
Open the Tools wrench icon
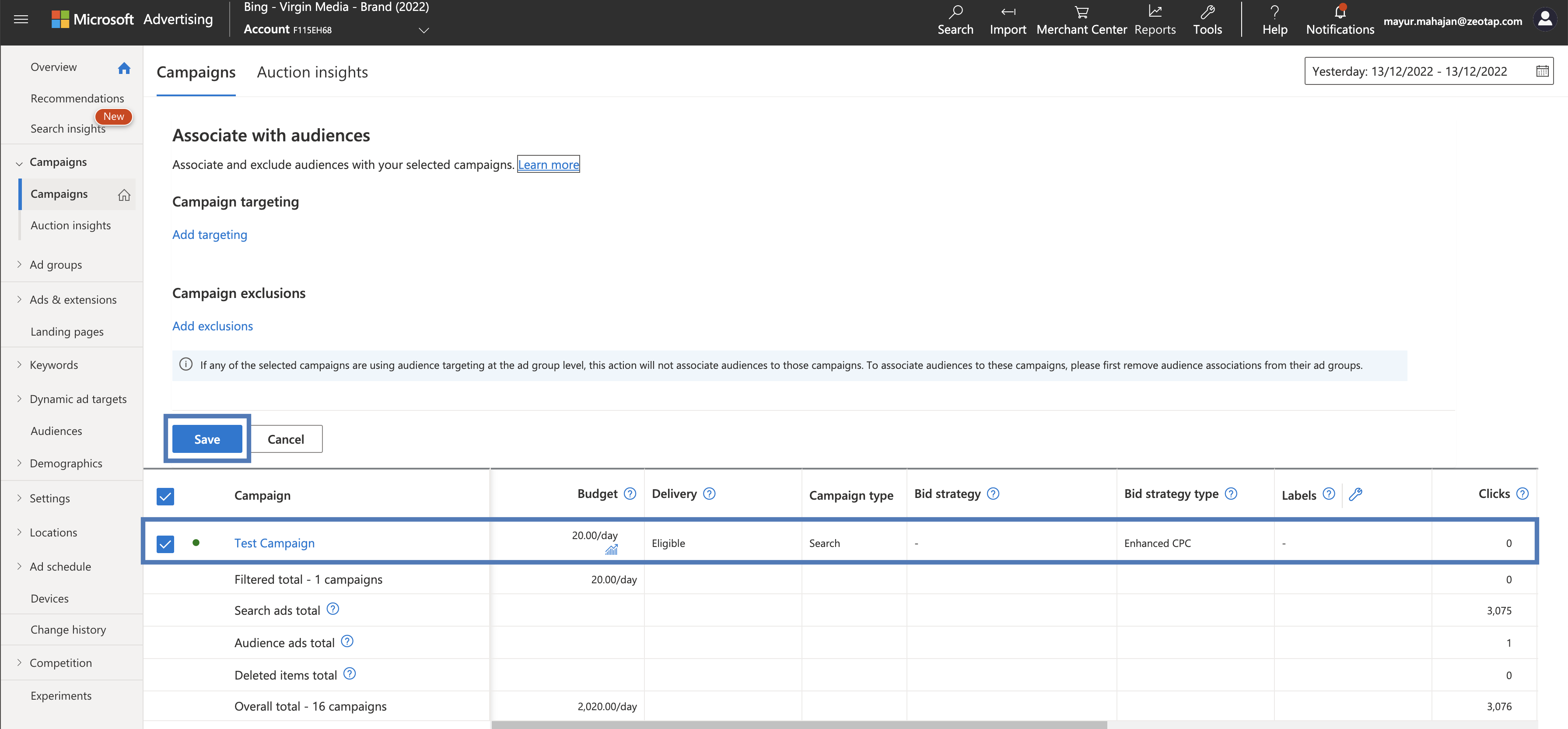click(1207, 11)
